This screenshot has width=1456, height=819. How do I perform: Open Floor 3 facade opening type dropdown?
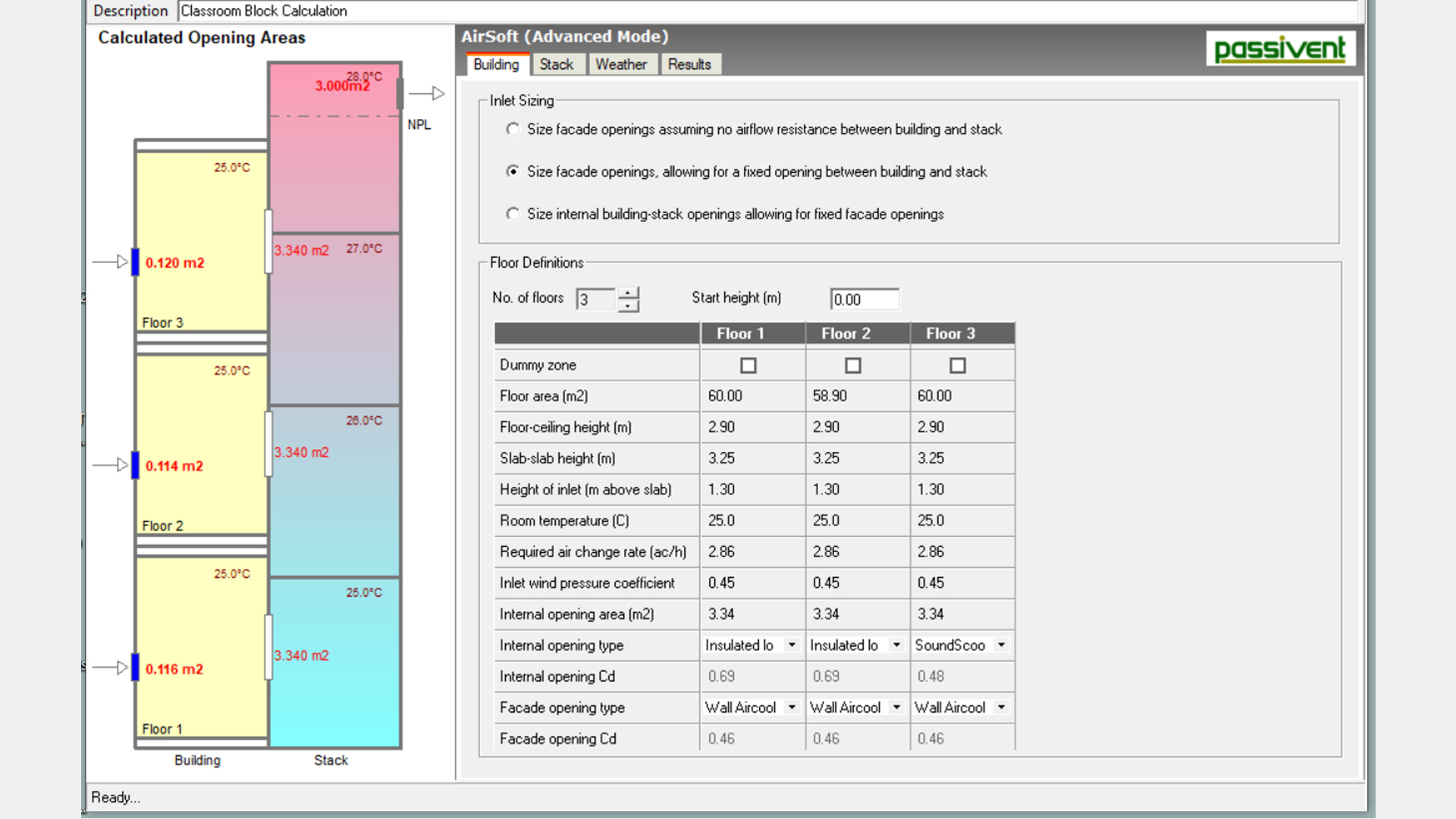click(x=1001, y=707)
